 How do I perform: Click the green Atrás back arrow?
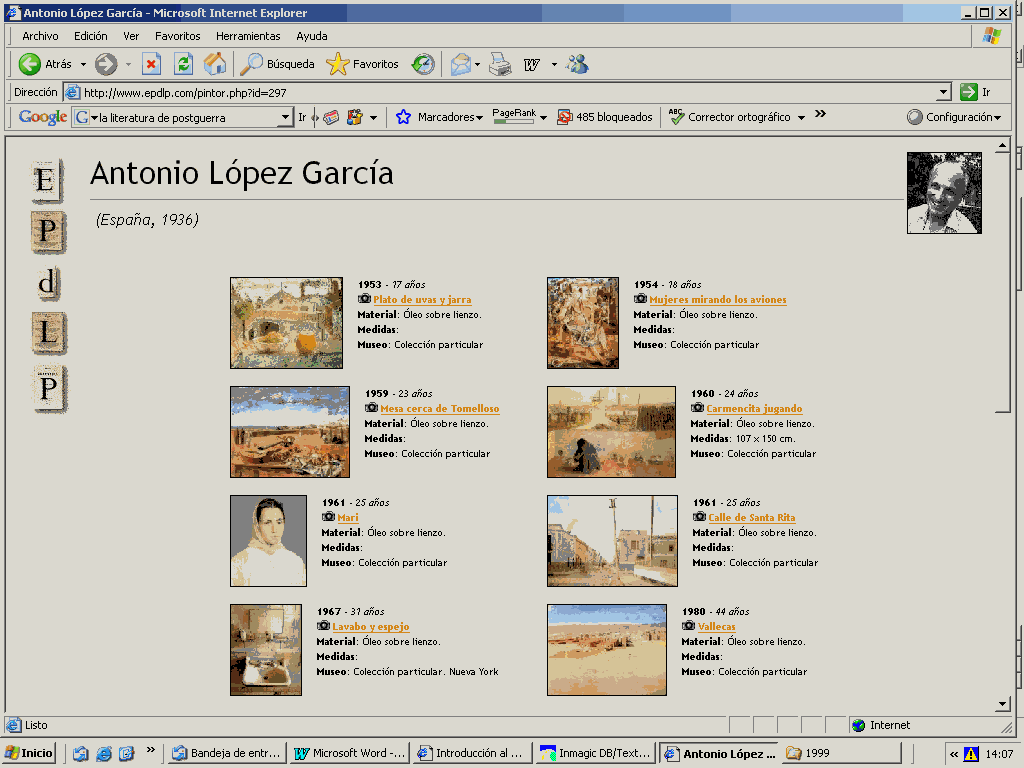tap(29, 64)
